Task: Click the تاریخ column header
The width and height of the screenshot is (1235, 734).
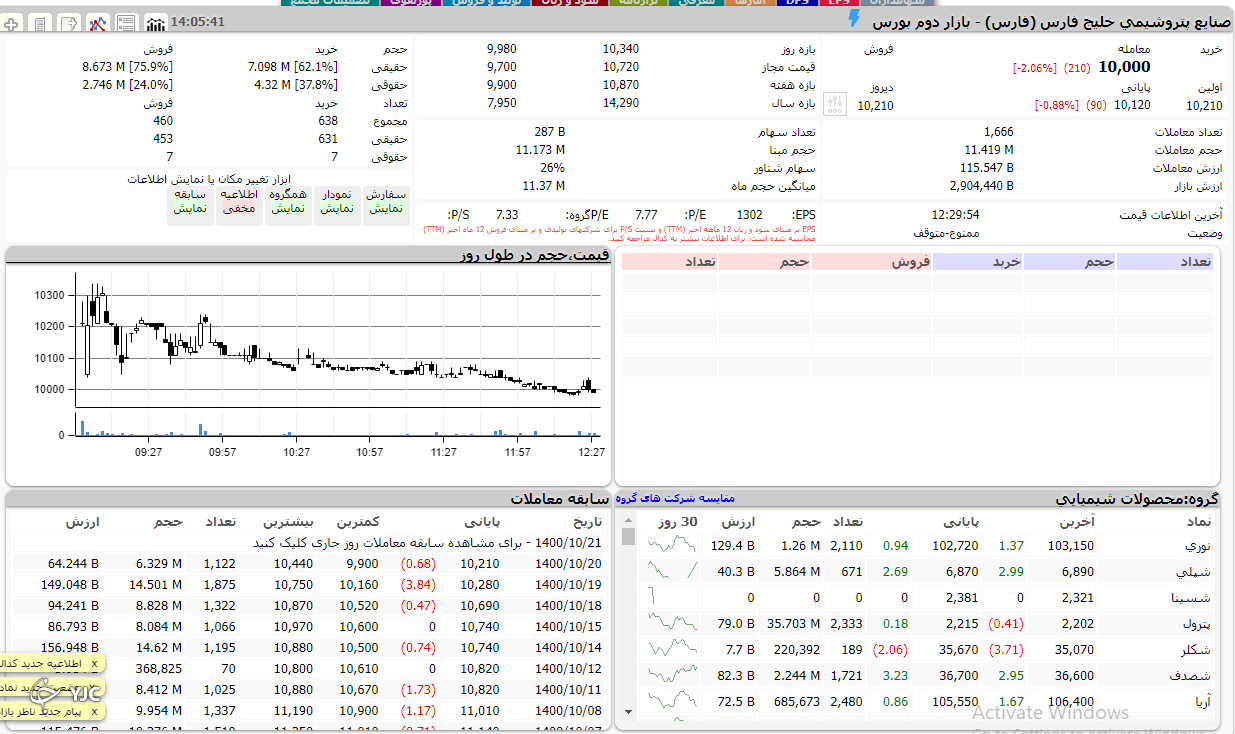Action: pos(587,522)
